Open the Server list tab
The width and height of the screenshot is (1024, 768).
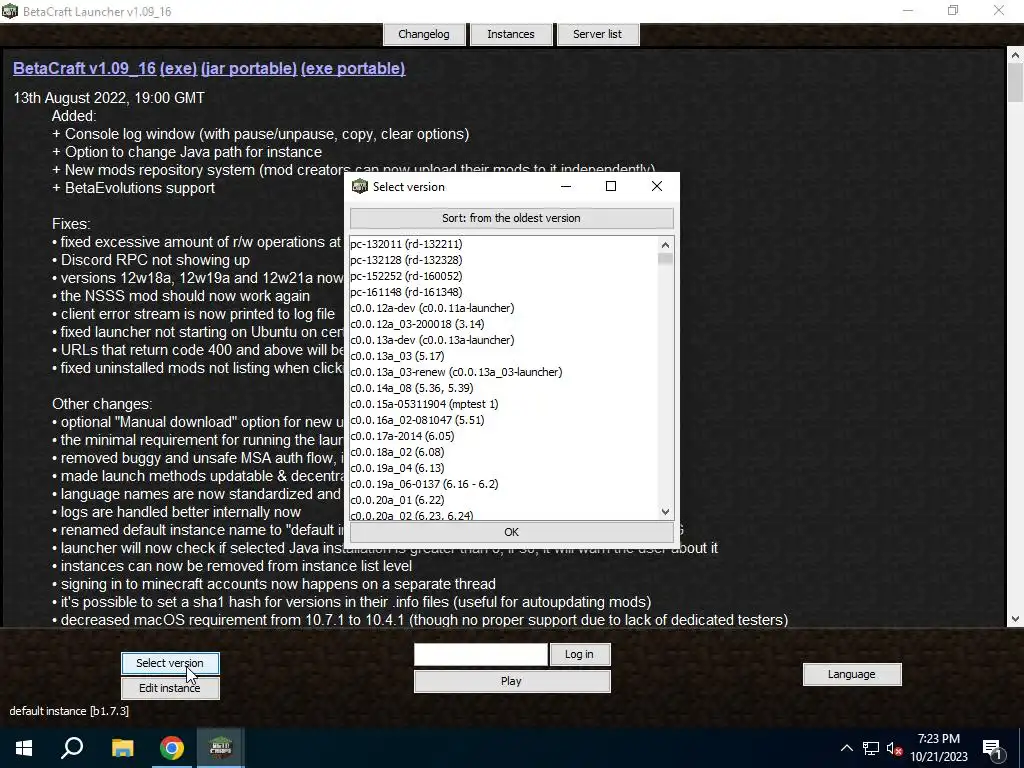coord(598,34)
